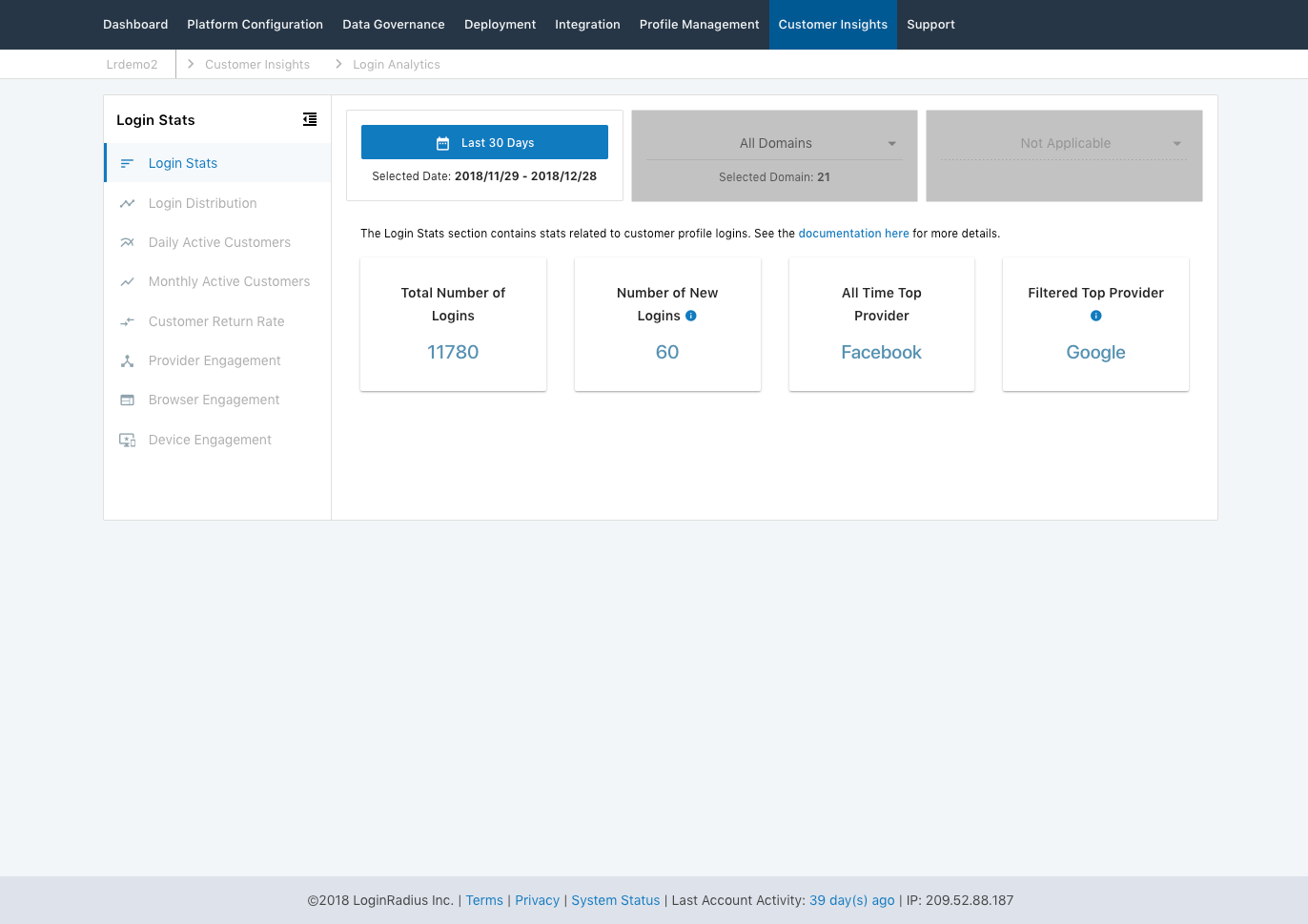Open the Deployment menu

click(x=501, y=25)
